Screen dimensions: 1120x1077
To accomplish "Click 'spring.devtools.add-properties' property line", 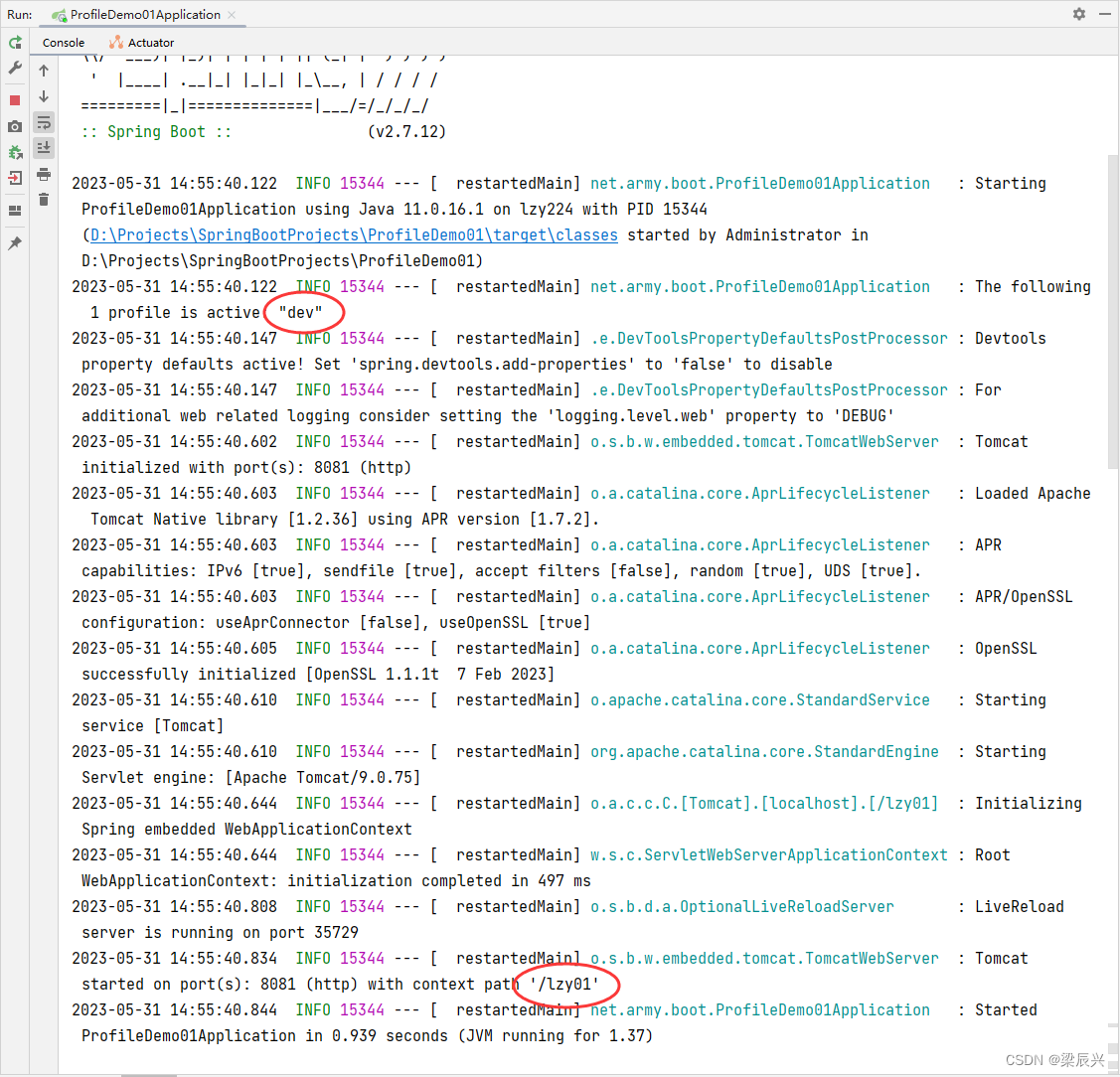I will point(493,365).
